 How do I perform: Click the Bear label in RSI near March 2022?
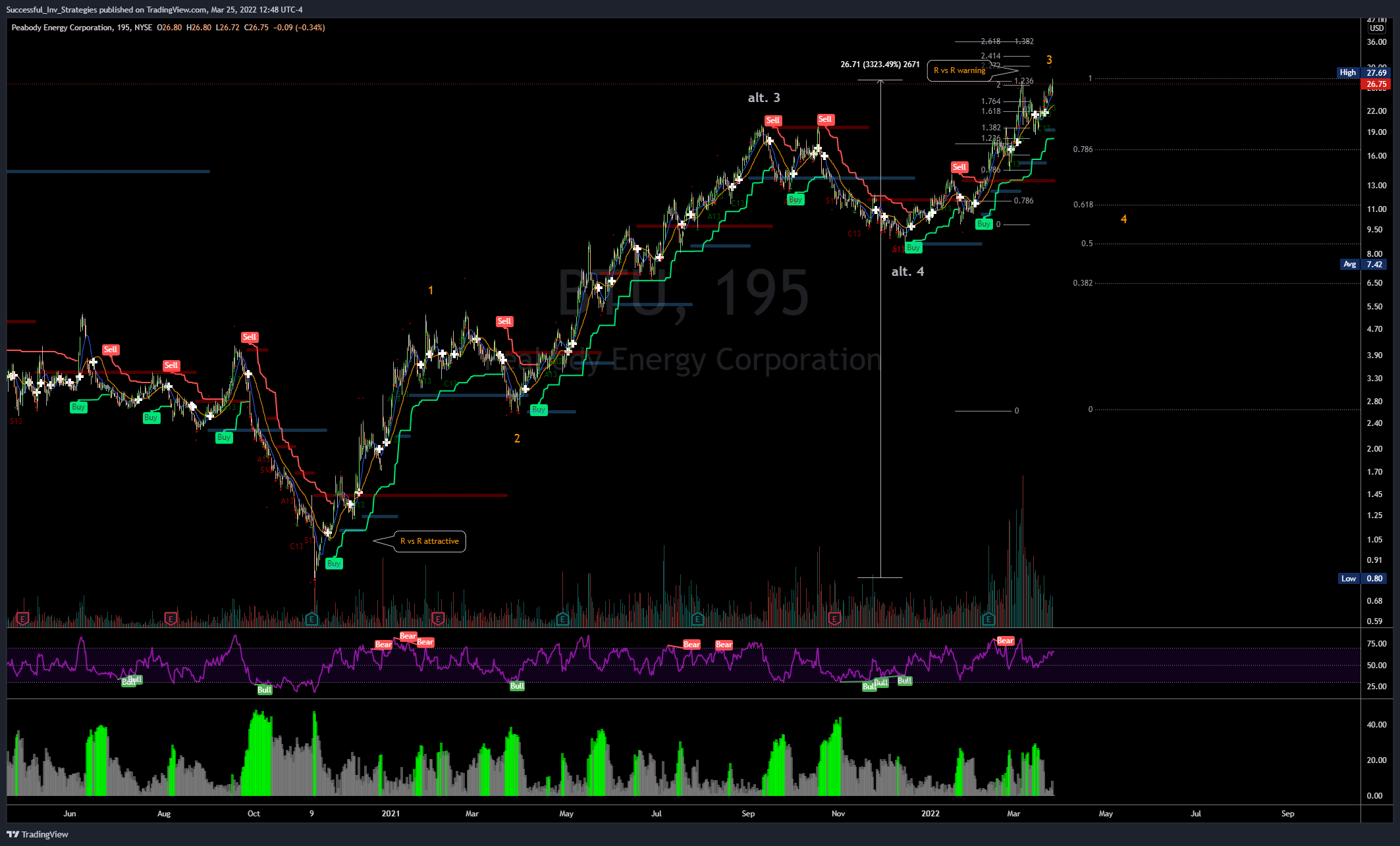click(x=1006, y=641)
